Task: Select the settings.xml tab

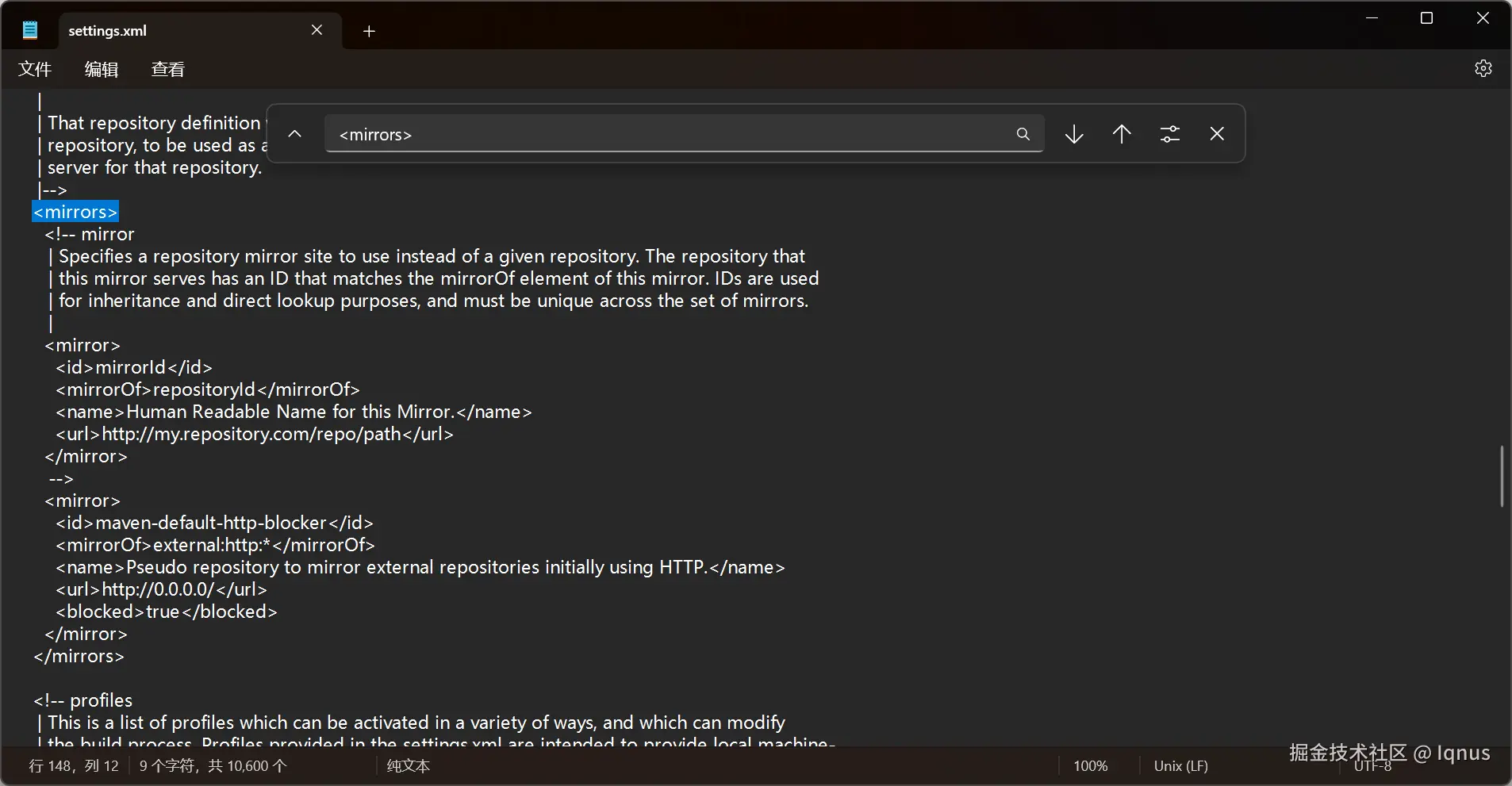Action: [x=200, y=31]
